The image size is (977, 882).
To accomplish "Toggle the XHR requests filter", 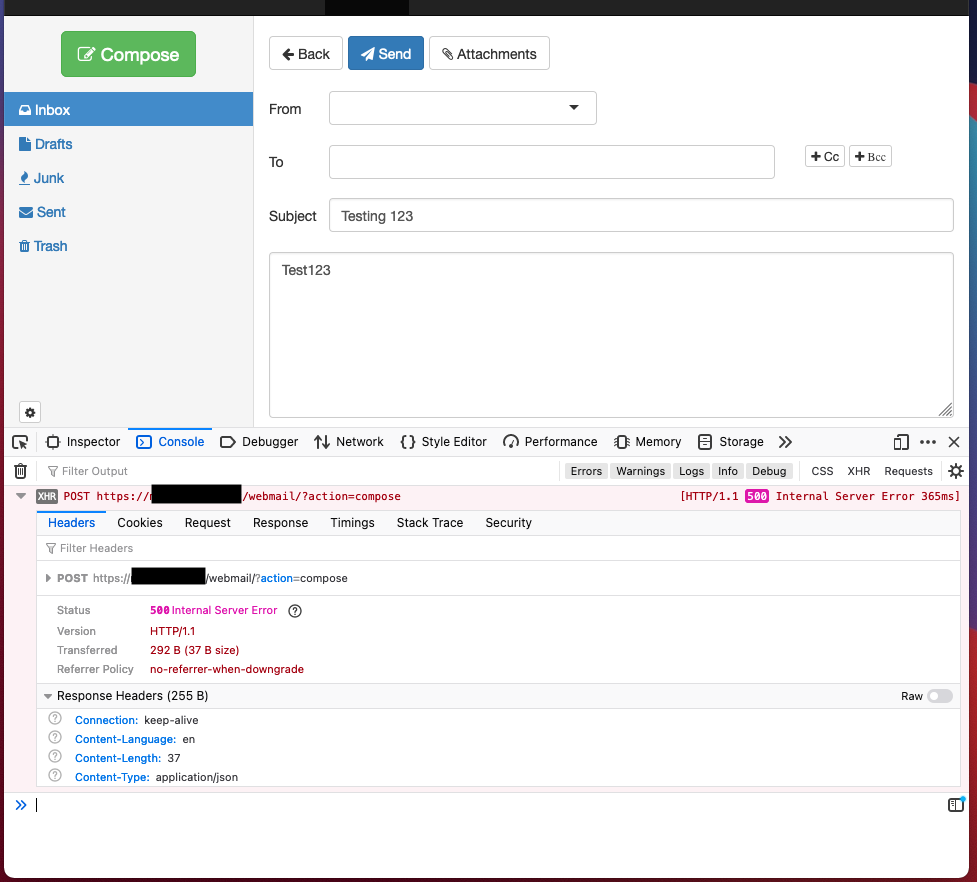I will coord(857,470).
